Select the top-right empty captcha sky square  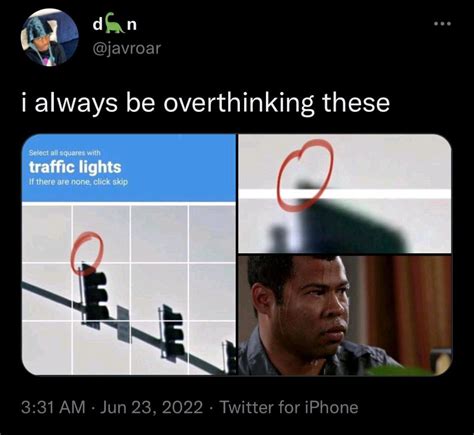[213, 234]
